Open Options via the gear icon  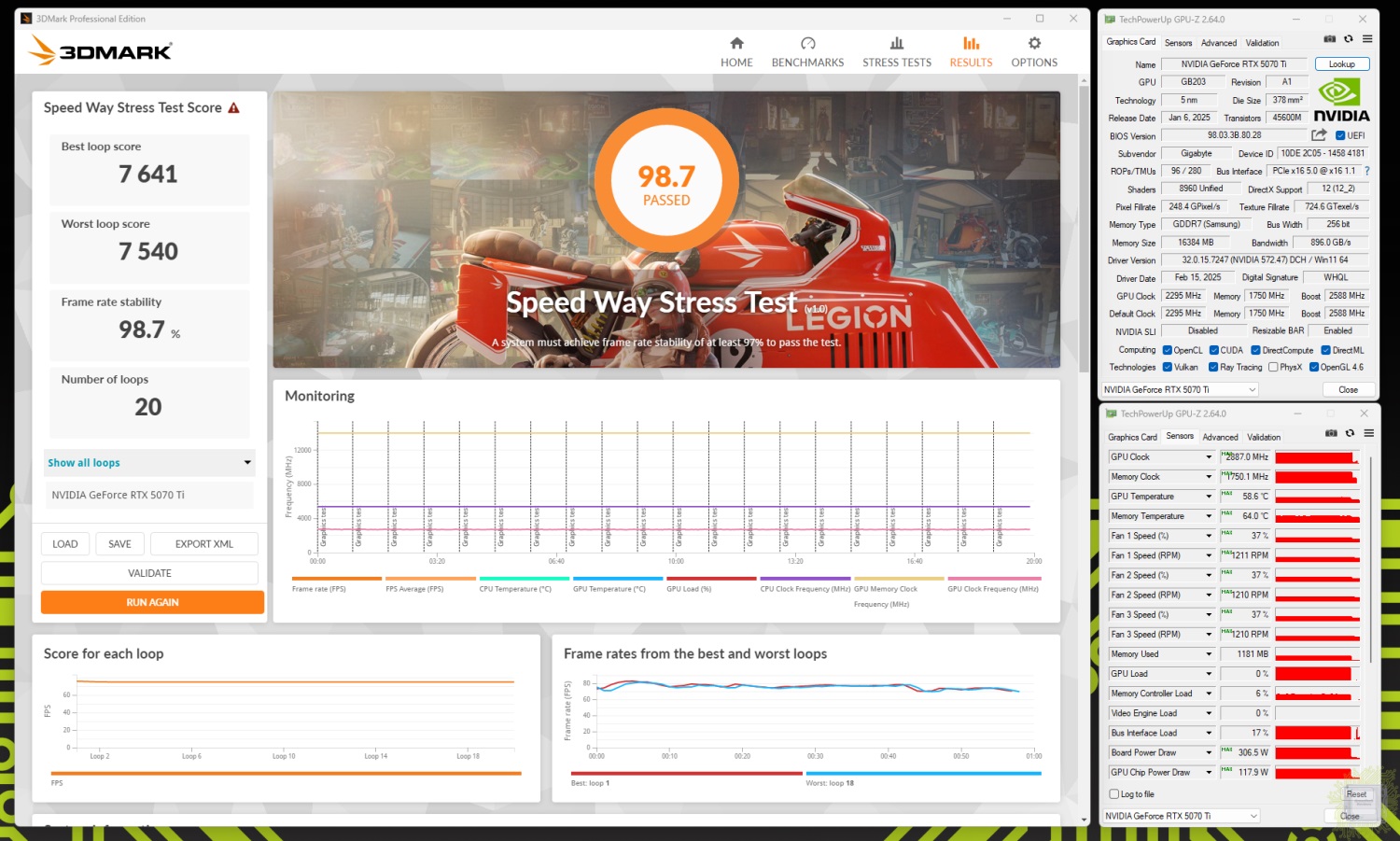coord(1034,43)
